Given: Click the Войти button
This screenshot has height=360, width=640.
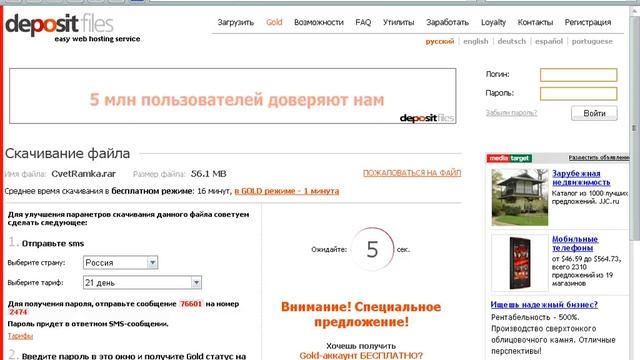Looking at the screenshot, I should tap(594, 113).
